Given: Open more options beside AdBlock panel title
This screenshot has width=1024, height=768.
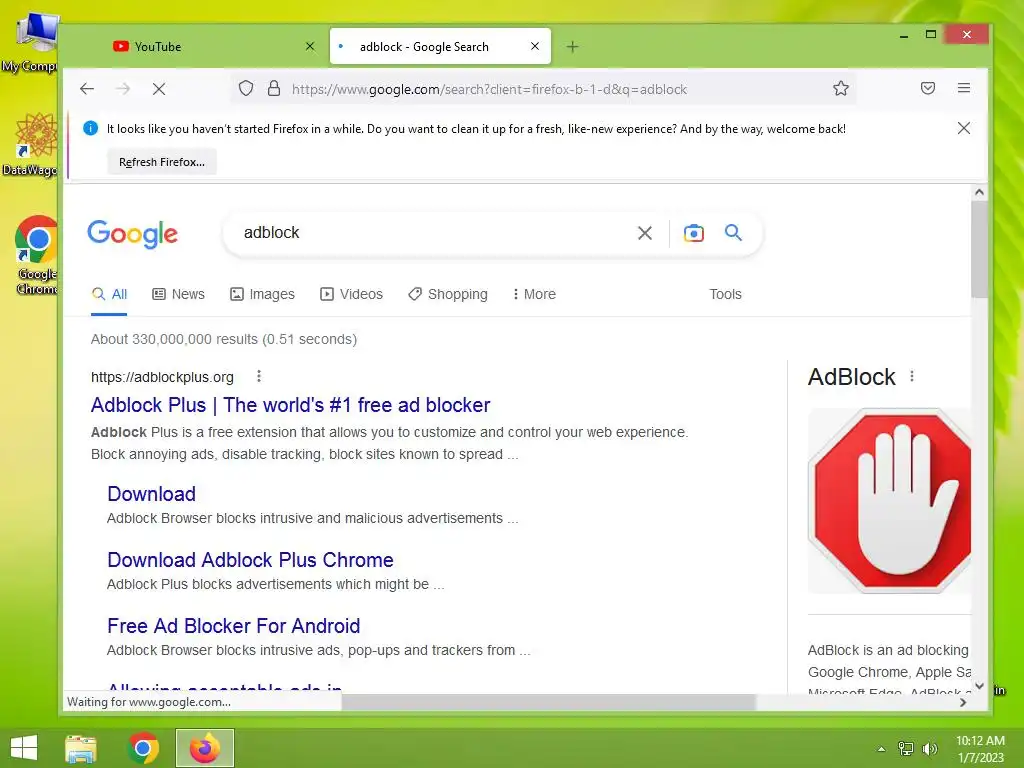Looking at the screenshot, I should [912, 377].
